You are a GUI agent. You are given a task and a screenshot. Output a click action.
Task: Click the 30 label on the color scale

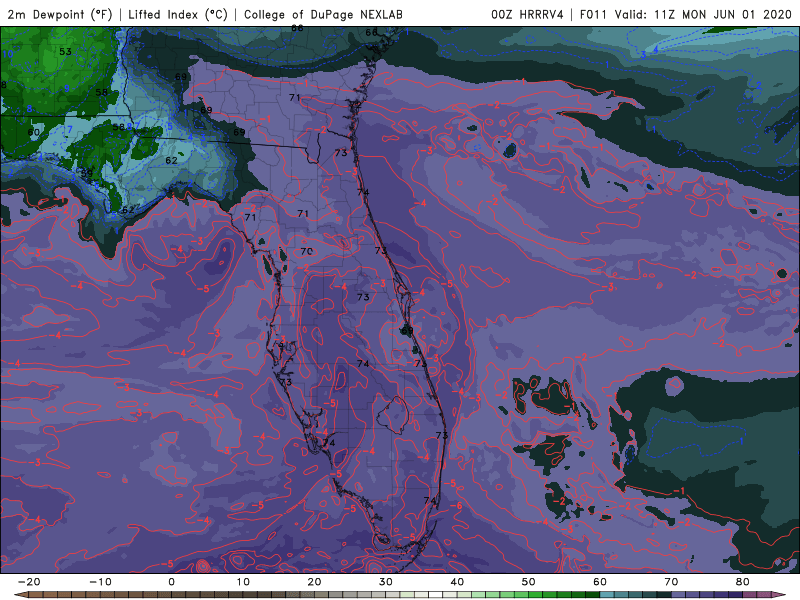coord(386,582)
